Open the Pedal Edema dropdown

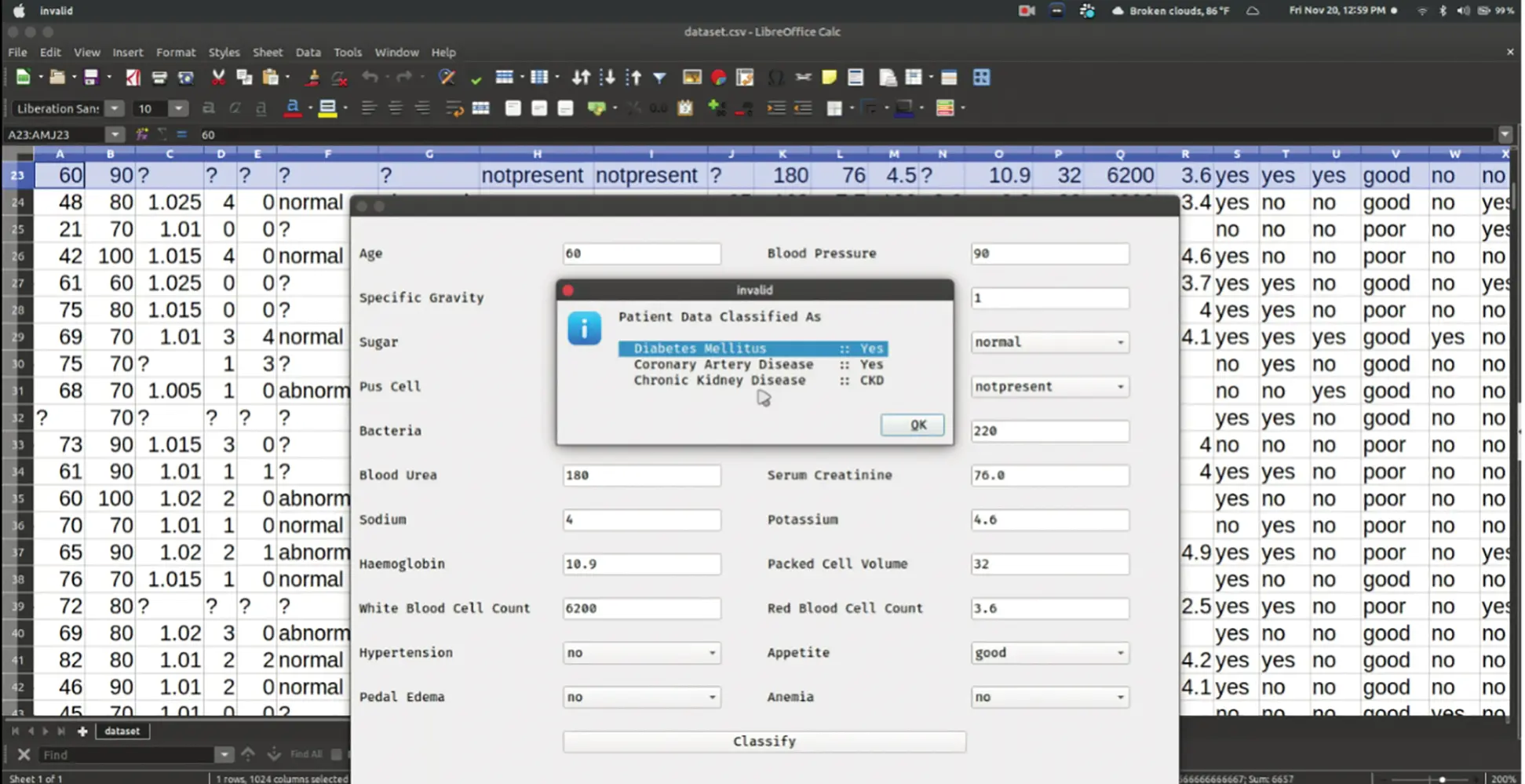641,697
